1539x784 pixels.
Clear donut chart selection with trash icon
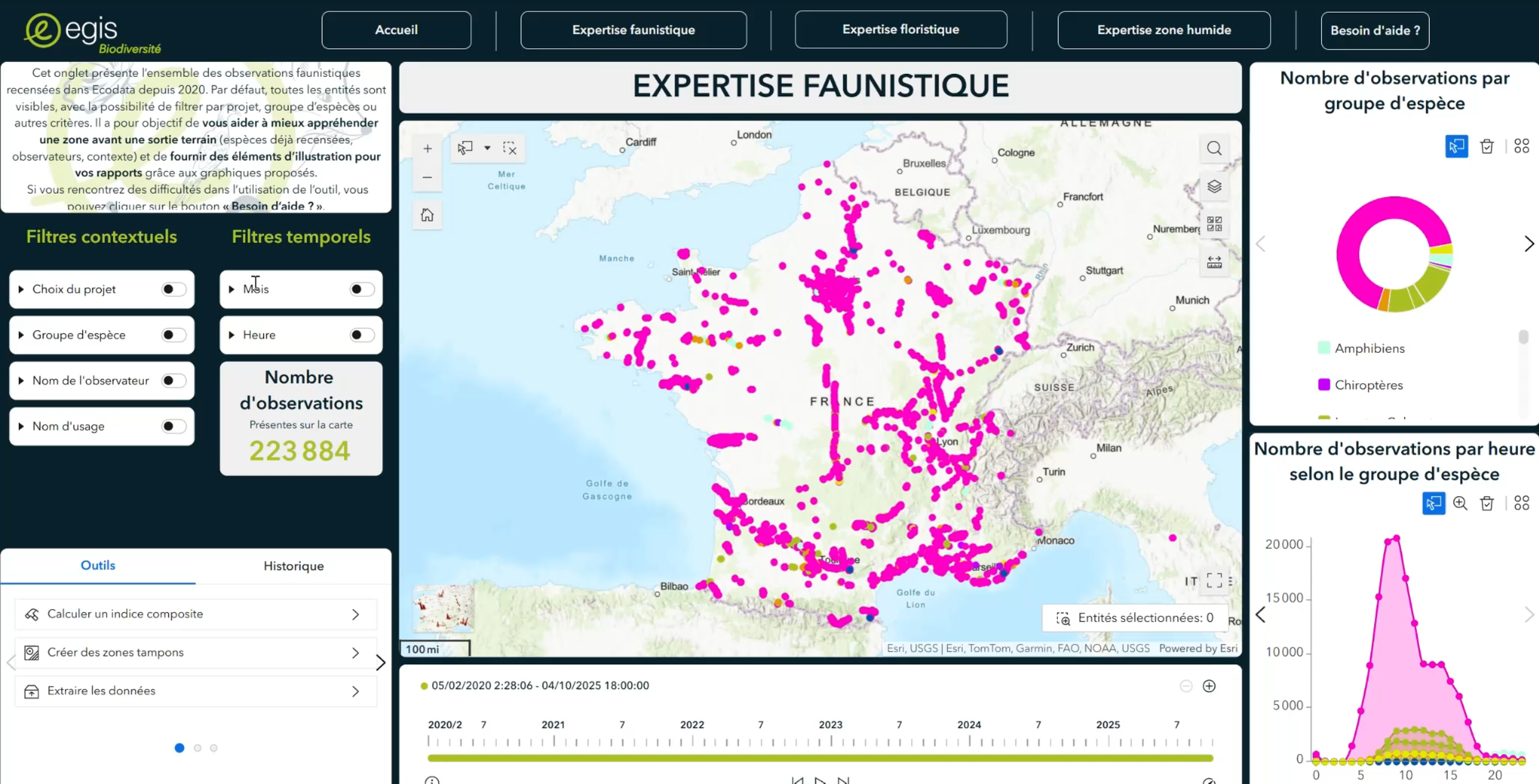tap(1487, 146)
